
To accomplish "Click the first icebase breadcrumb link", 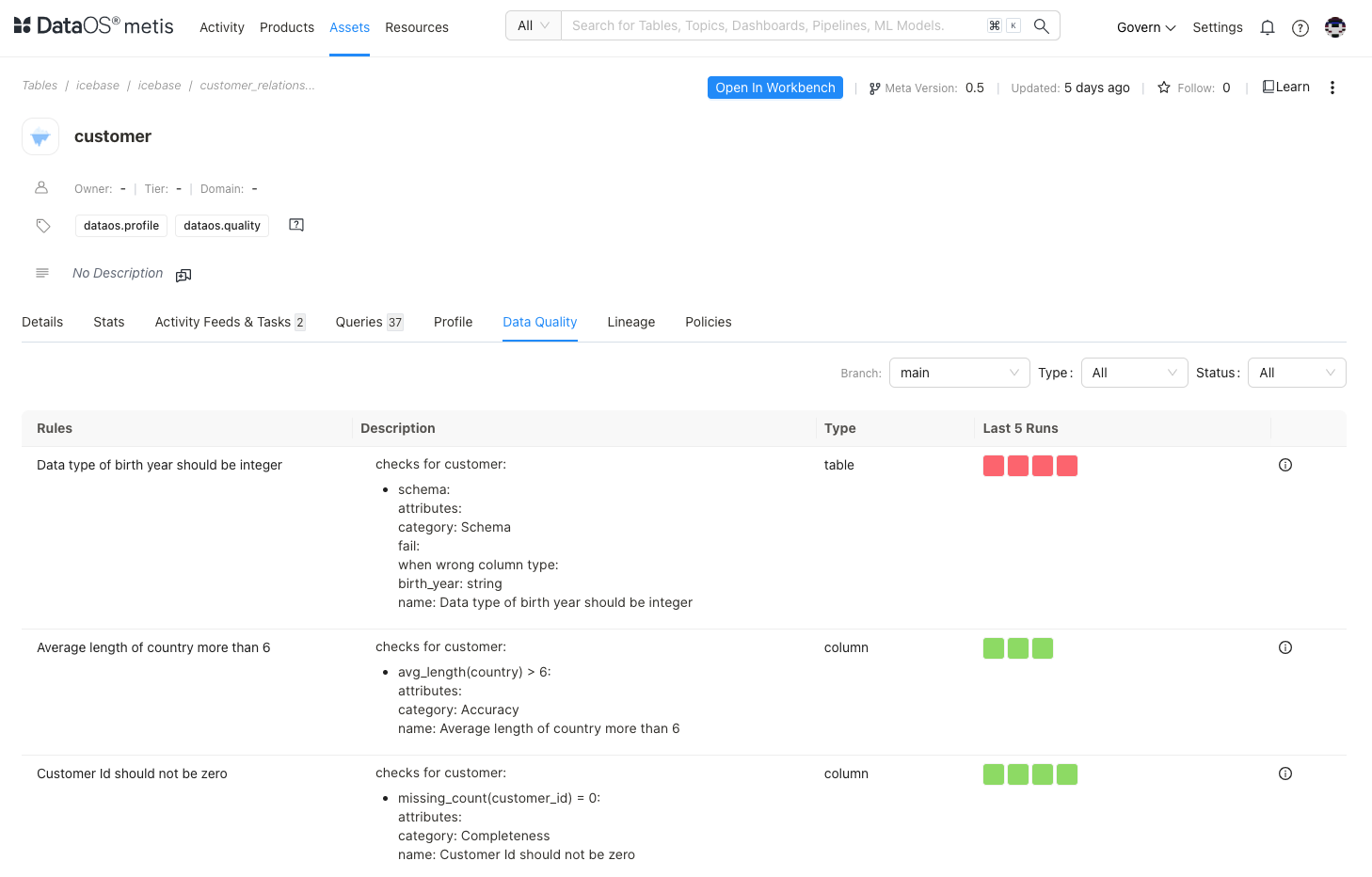I will click(98, 86).
